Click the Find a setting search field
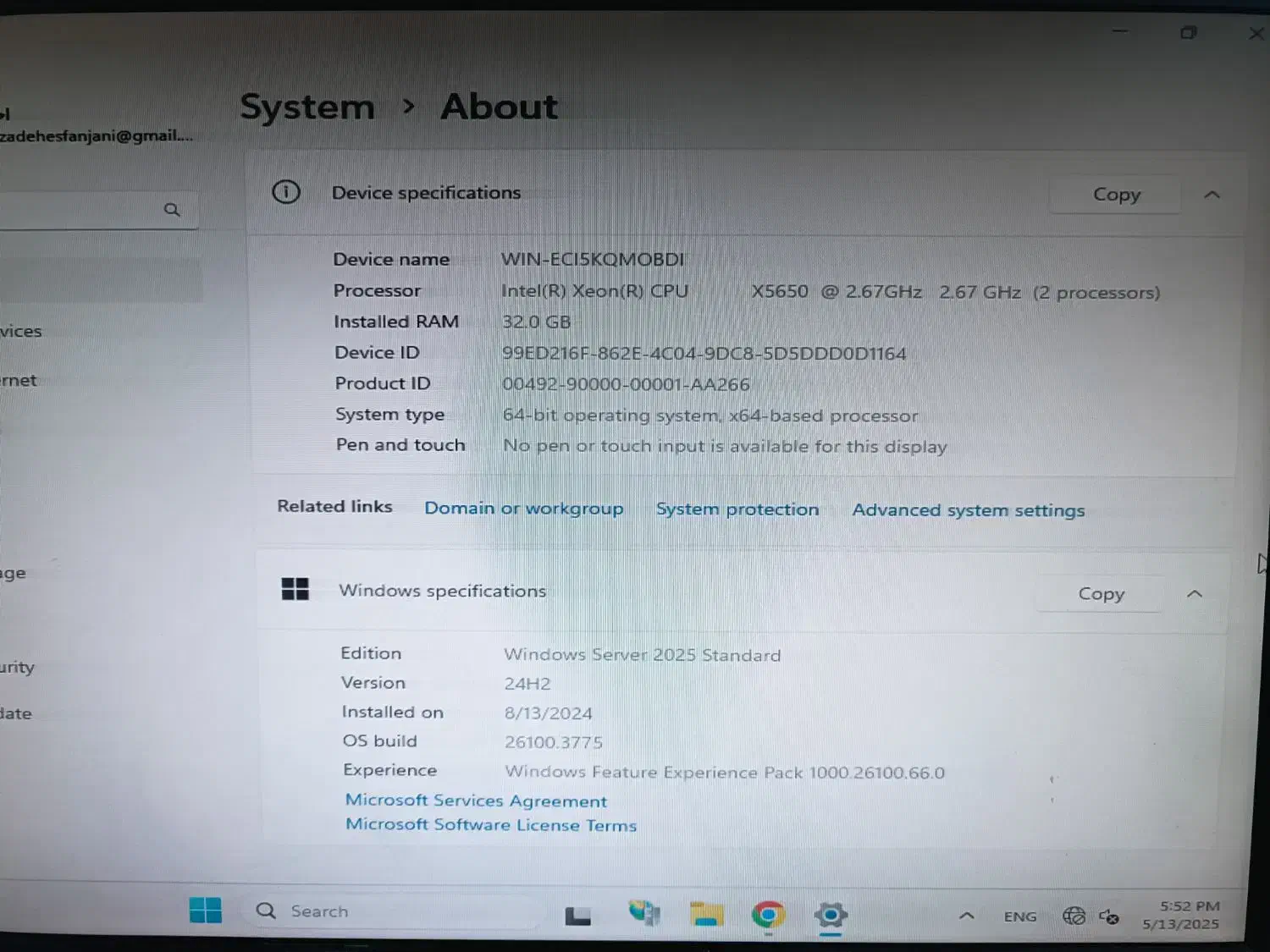 point(97,210)
